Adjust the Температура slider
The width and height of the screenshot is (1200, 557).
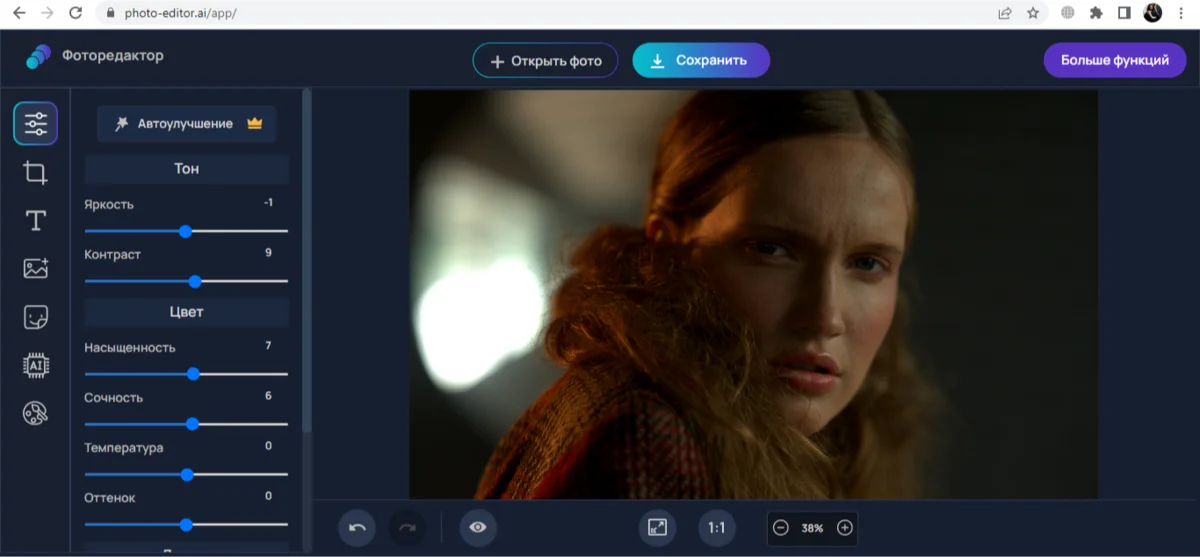coord(186,474)
